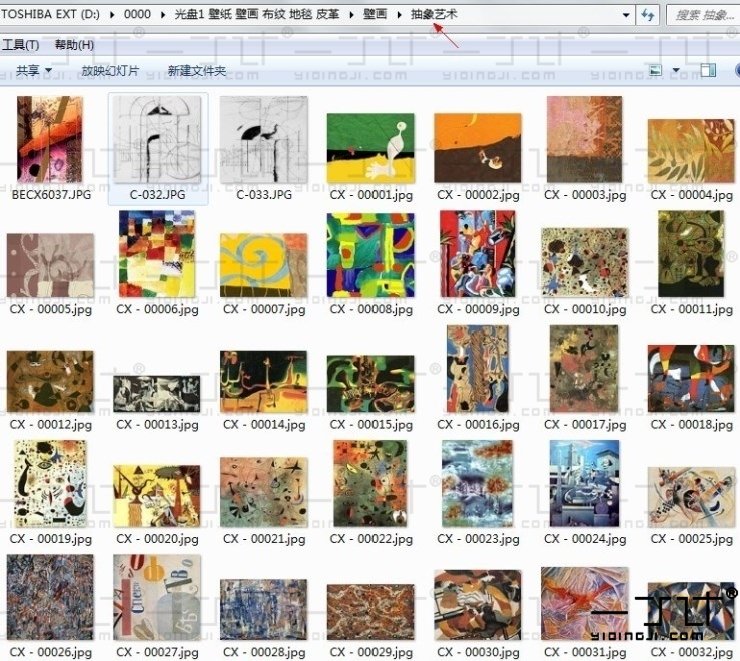Select thumbnail CX - 00008.jpg
The height and width of the screenshot is (661, 740).
click(370, 255)
